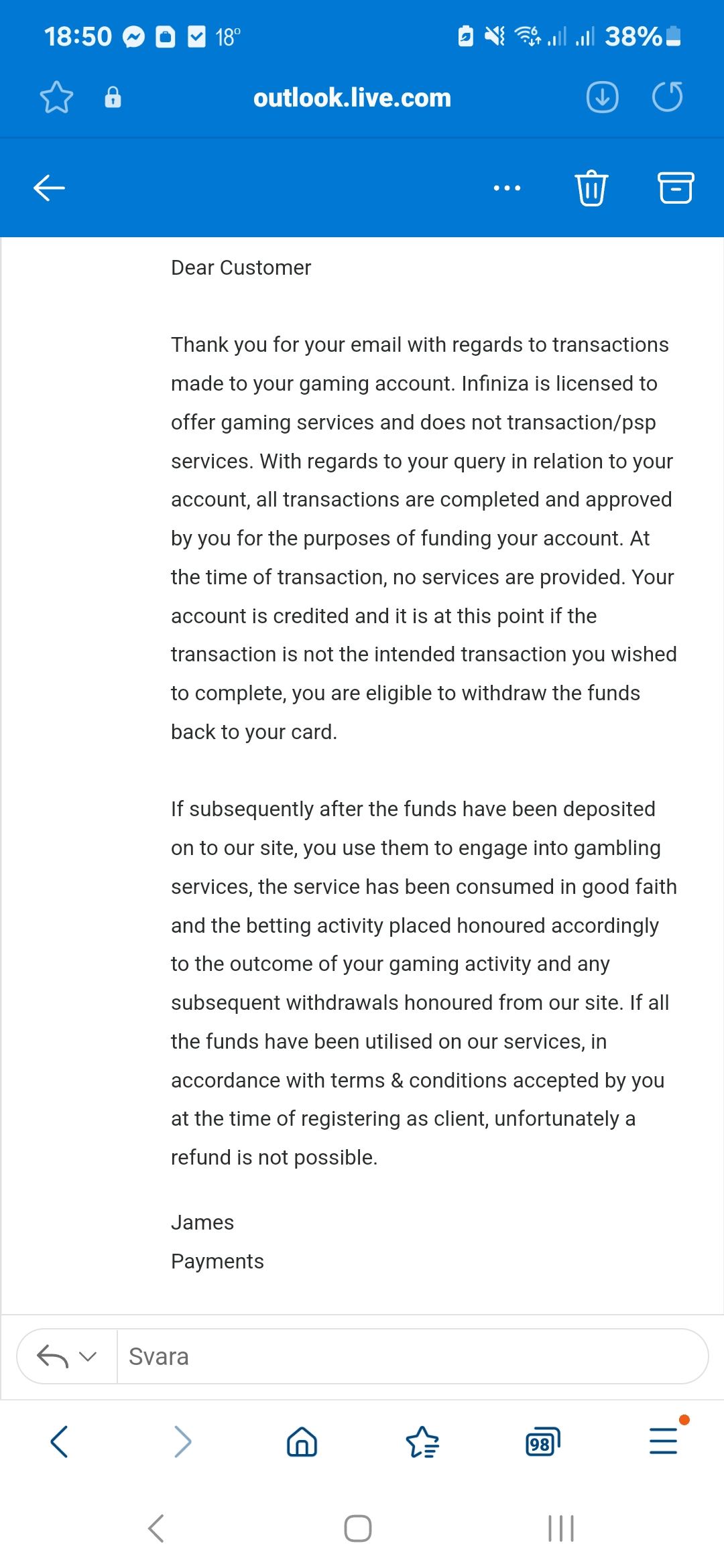Expand reply options chevron
This screenshot has height=1568, width=724.
(x=88, y=1357)
